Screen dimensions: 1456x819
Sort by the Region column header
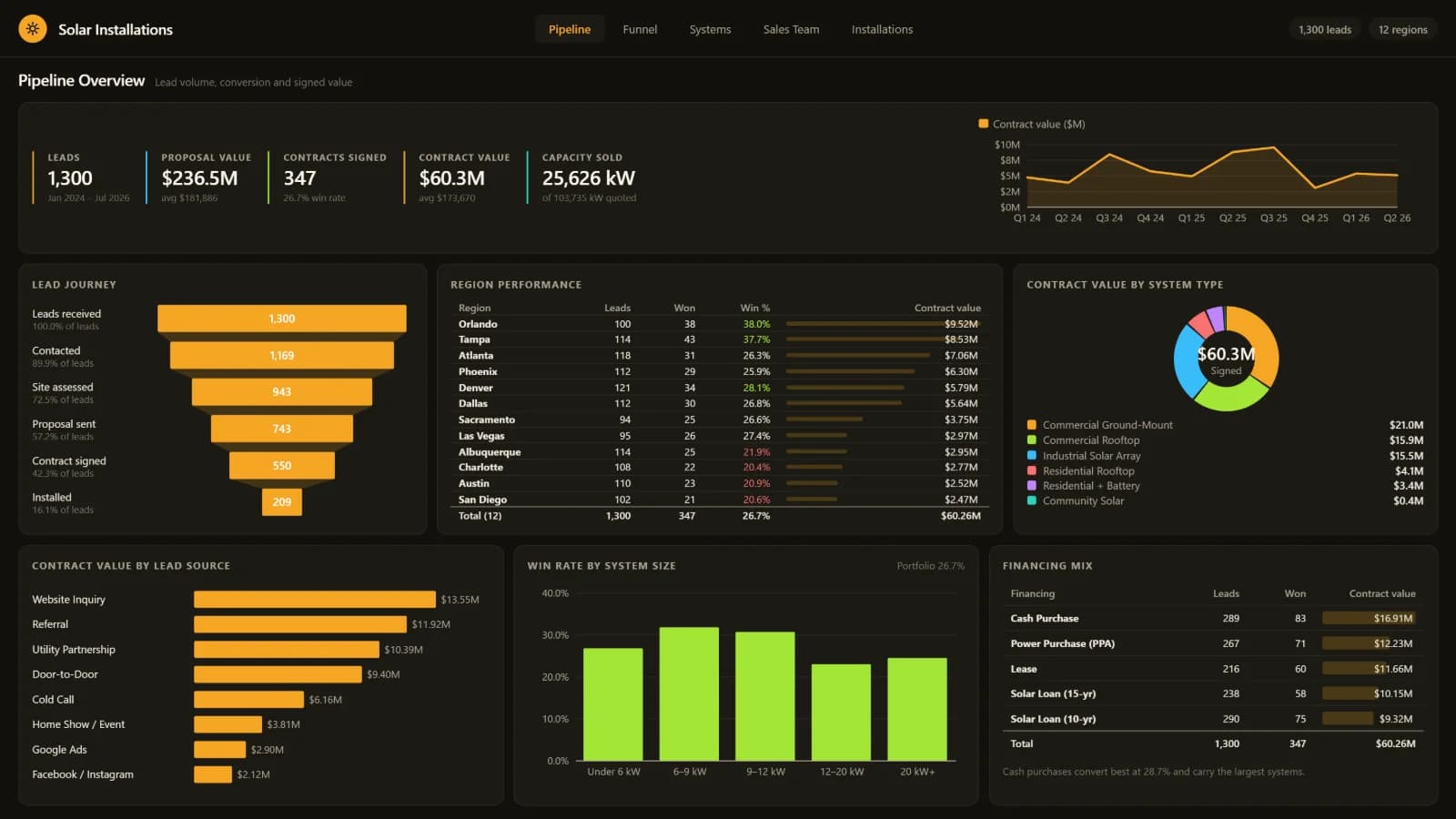474,308
